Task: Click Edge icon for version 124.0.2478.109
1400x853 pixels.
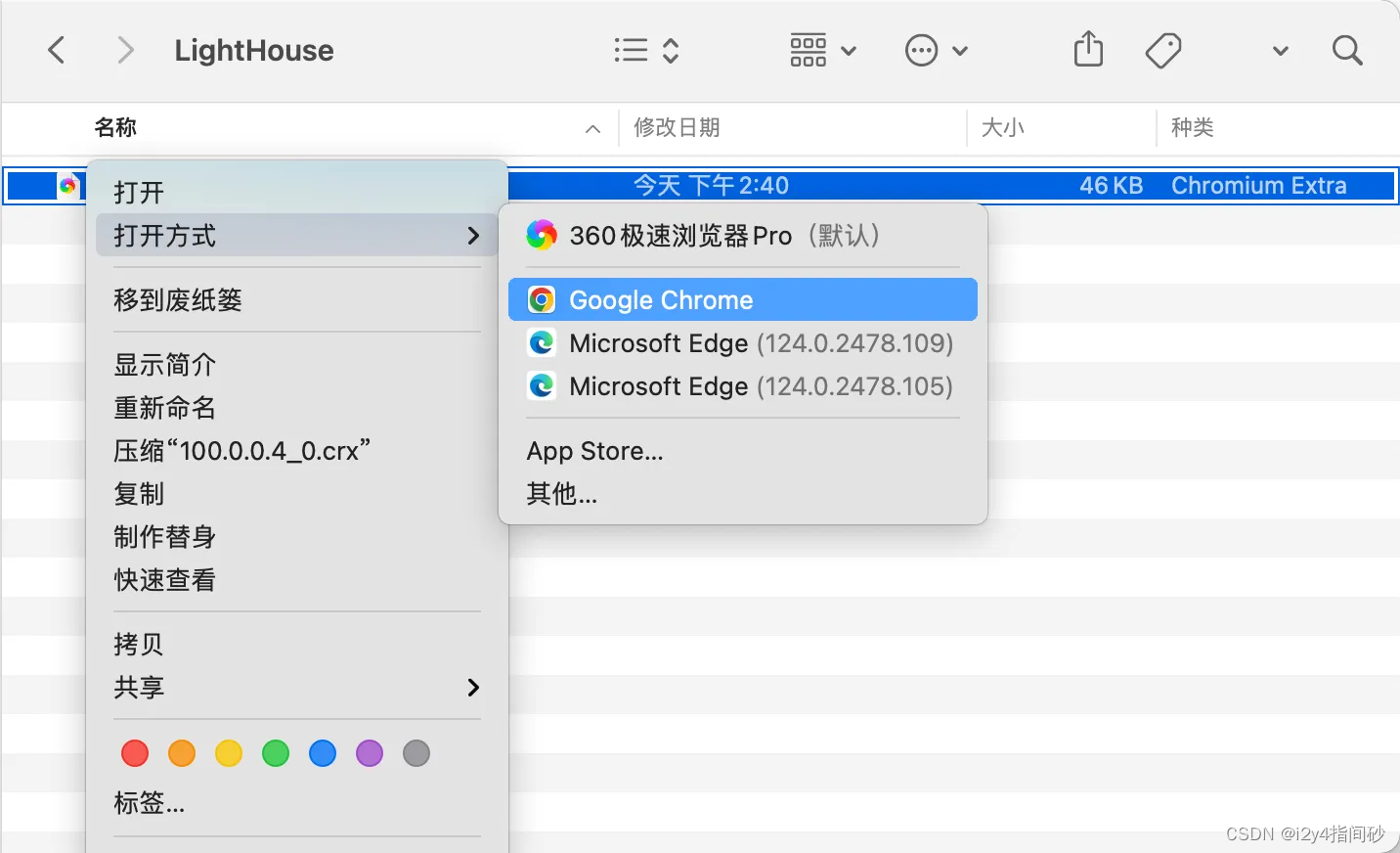Action: (x=542, y=342)
